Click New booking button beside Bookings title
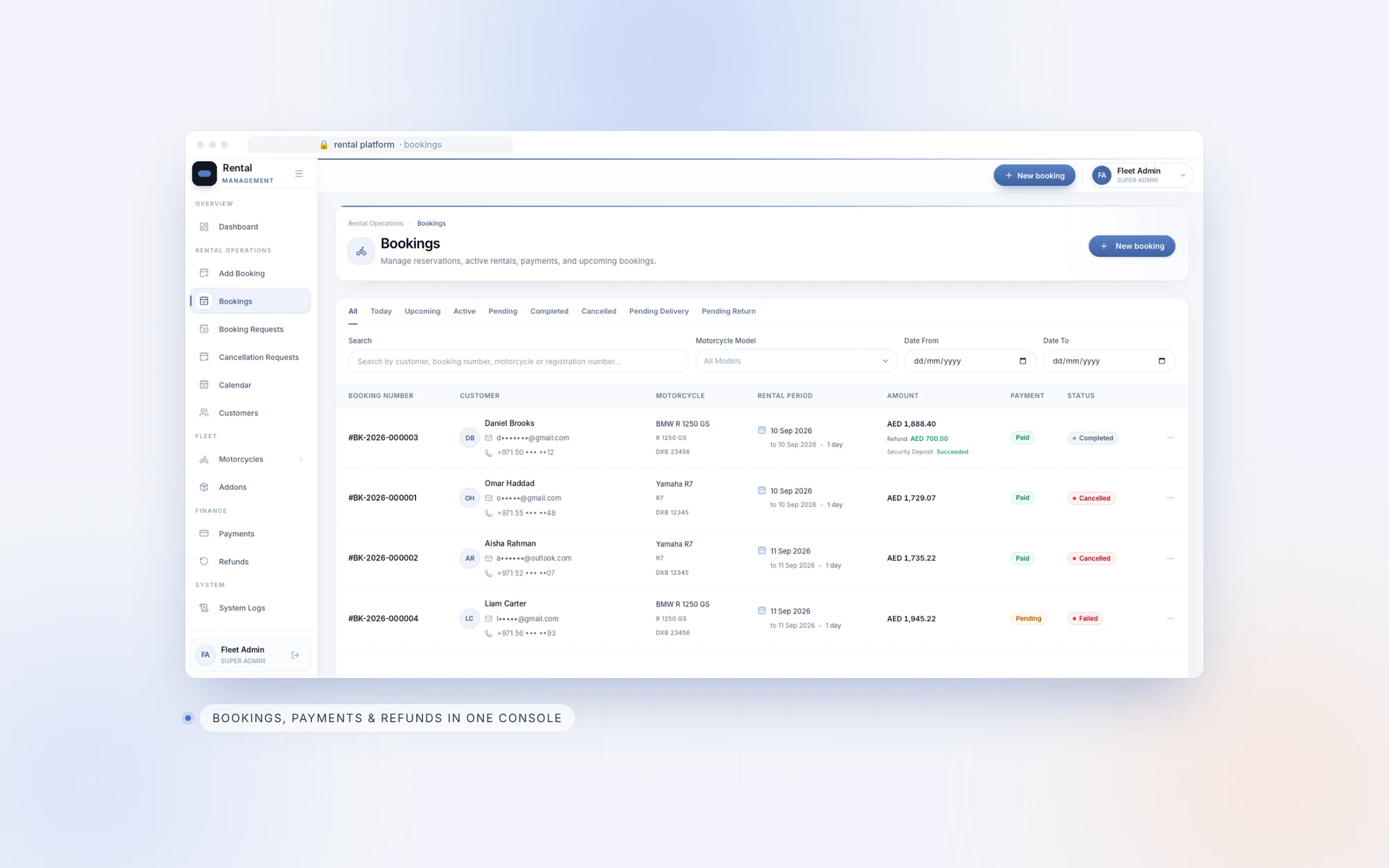Viewport: 1389px width, 868px height. pyautogui.click(x=1131, y=246)
